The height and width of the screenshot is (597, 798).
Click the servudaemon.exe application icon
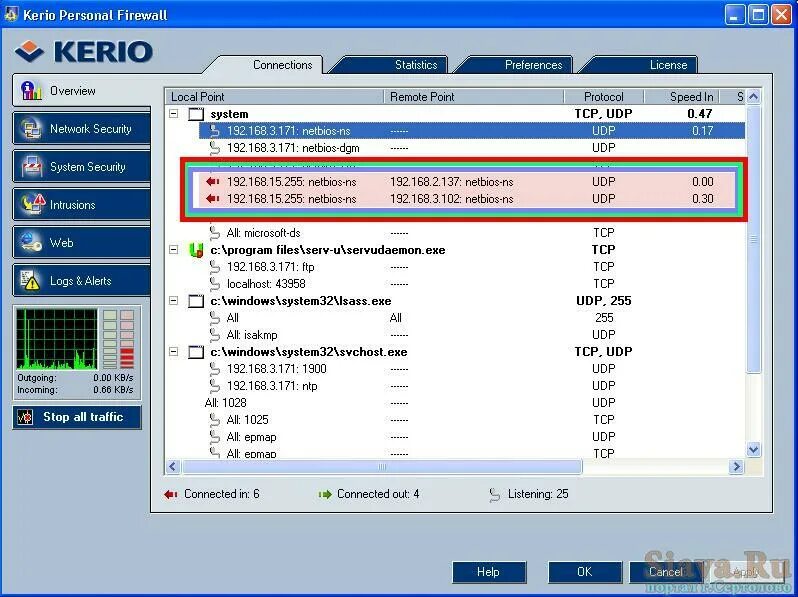pyautogui.click(x=196, y=250)
